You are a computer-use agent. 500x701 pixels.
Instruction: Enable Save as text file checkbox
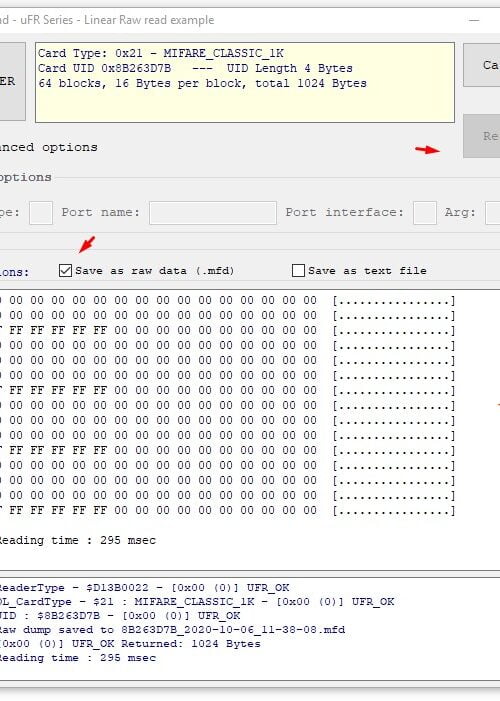point(298,270)
